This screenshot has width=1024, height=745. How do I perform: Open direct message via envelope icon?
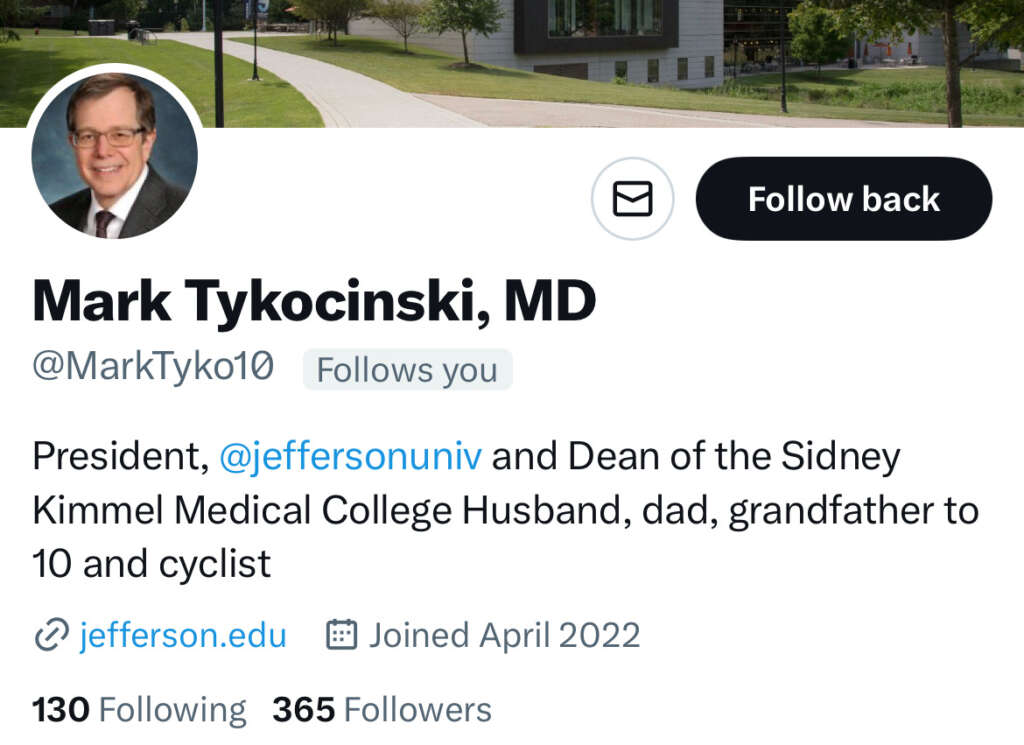coord(632,199)
